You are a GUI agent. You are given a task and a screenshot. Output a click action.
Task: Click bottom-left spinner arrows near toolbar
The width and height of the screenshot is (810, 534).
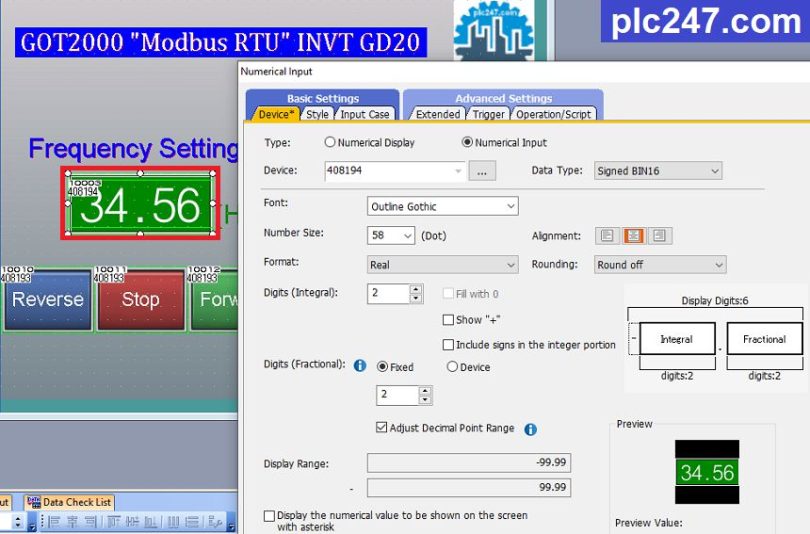(x=18, y=522)
